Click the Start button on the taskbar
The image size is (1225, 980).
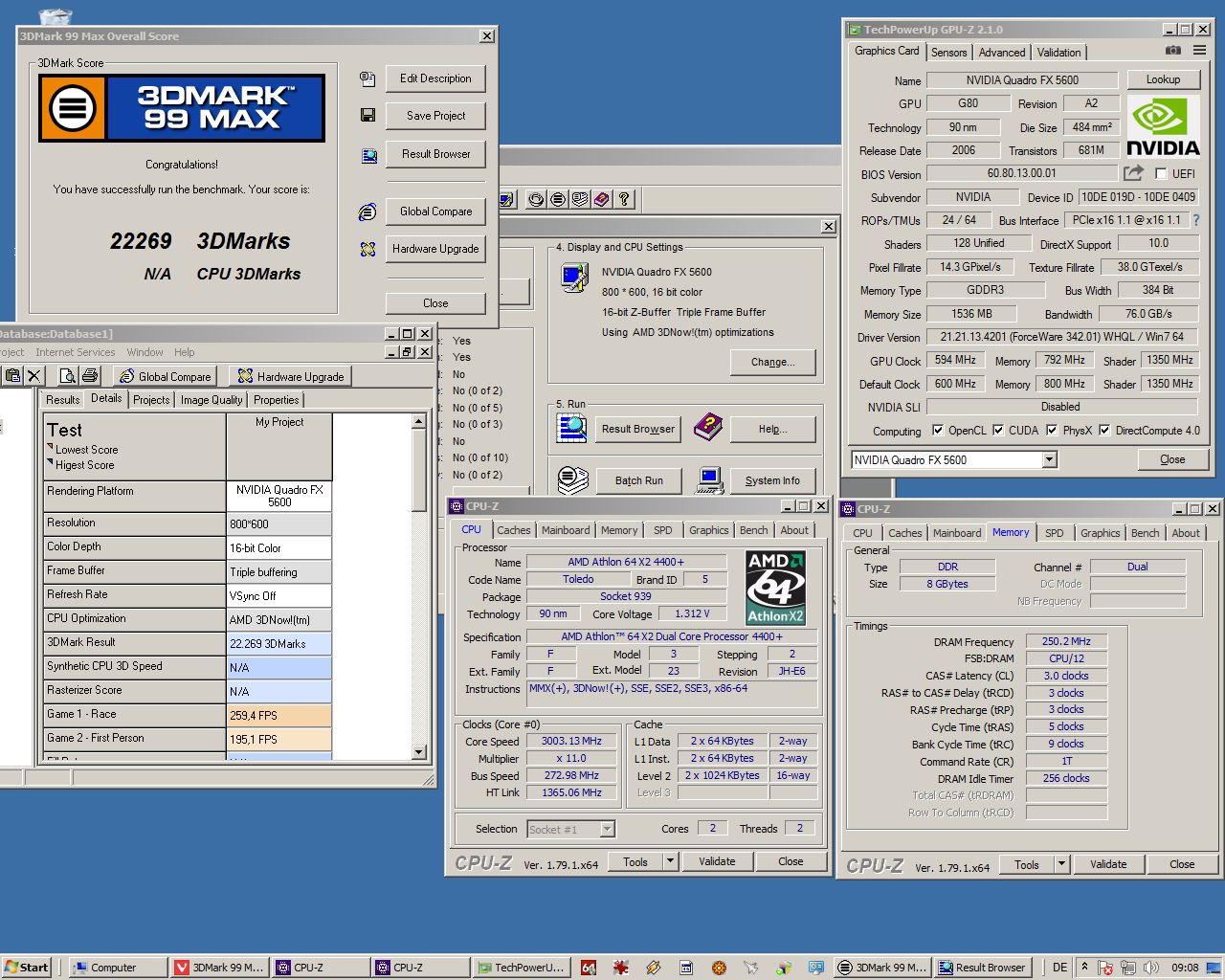pos(26,968)
